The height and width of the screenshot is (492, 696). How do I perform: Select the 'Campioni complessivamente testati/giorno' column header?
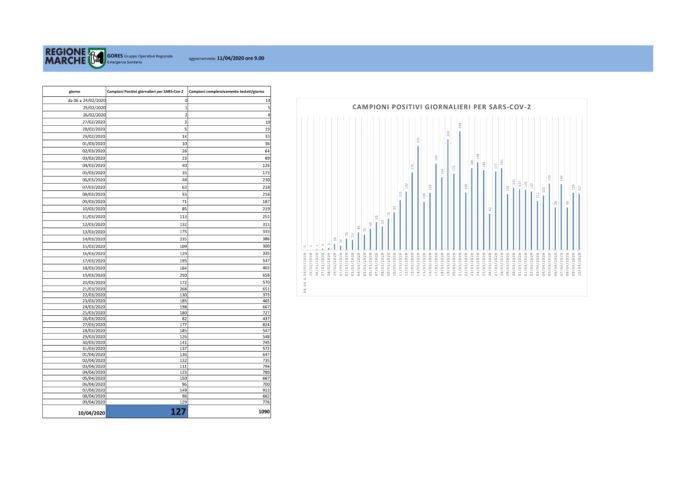229,91
